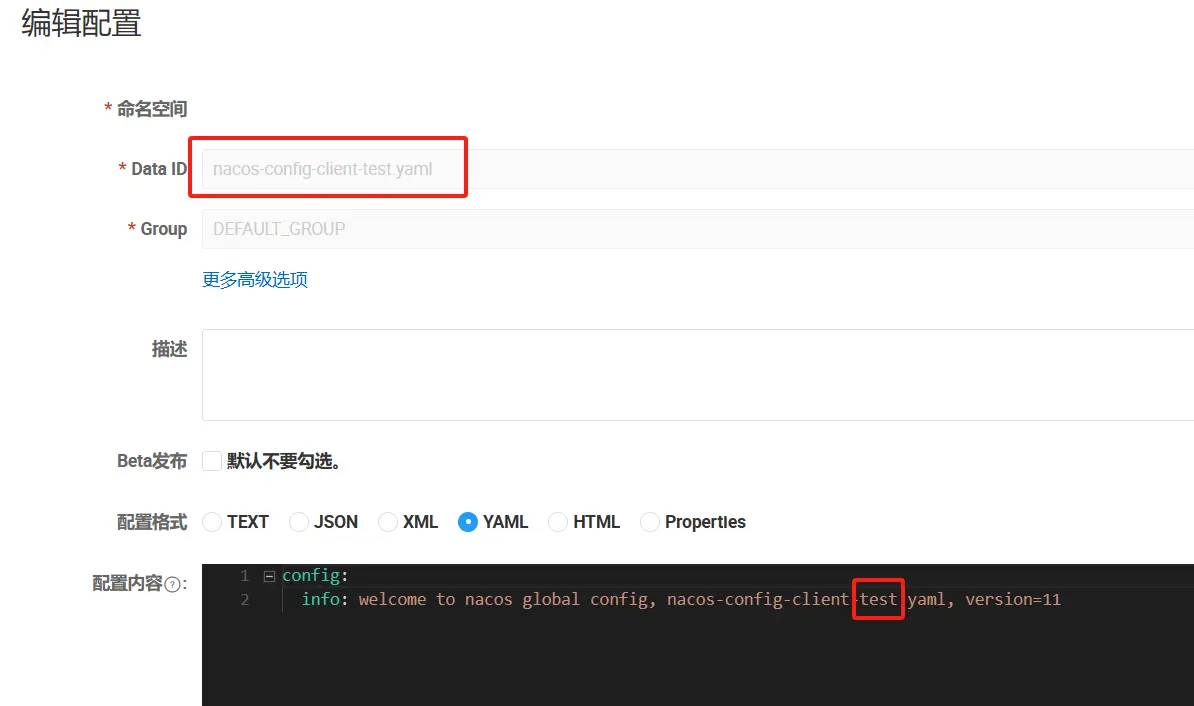Focus the Group field showing DEFAULT_GROUP
The width and height of the screenshot is (1194, 706).
(690, 229)
